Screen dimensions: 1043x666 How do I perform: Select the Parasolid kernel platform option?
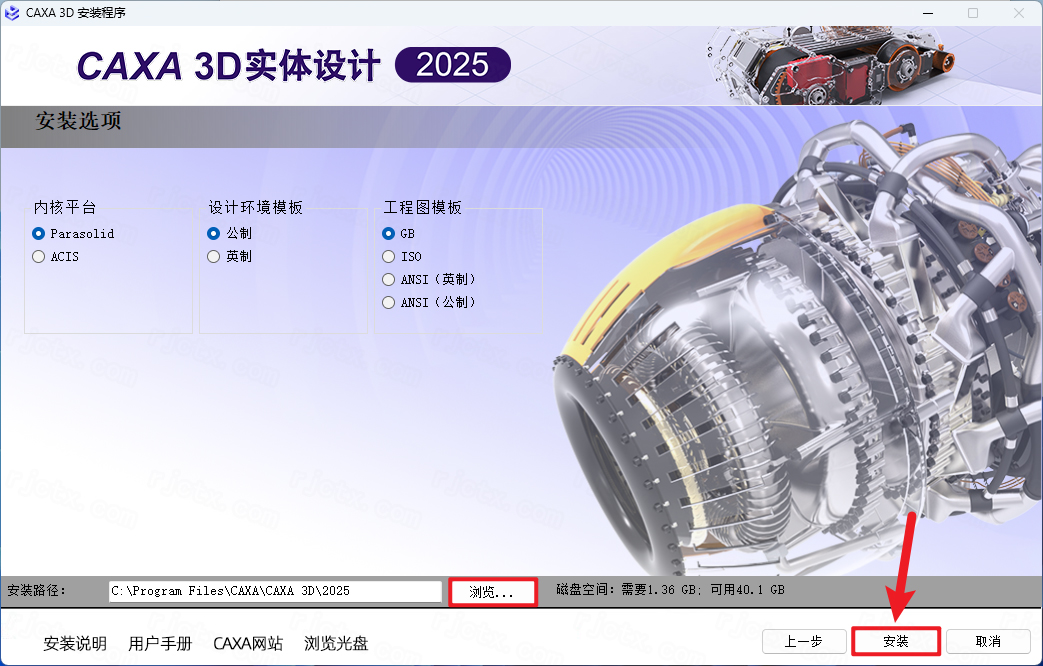coord(73,234)
